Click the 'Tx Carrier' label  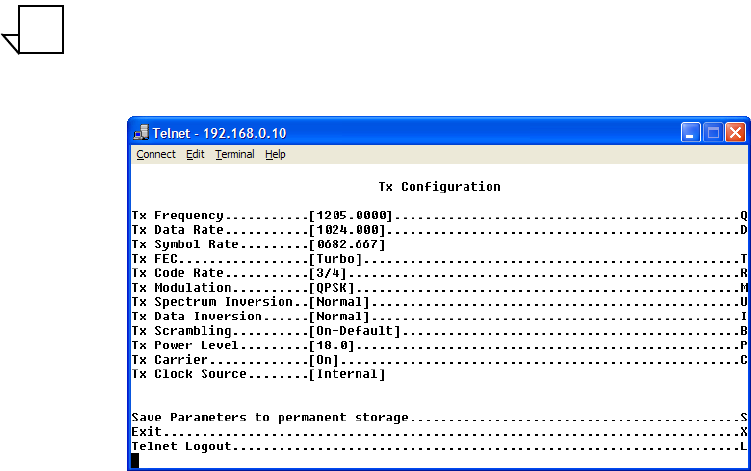[x=170, y=359]
